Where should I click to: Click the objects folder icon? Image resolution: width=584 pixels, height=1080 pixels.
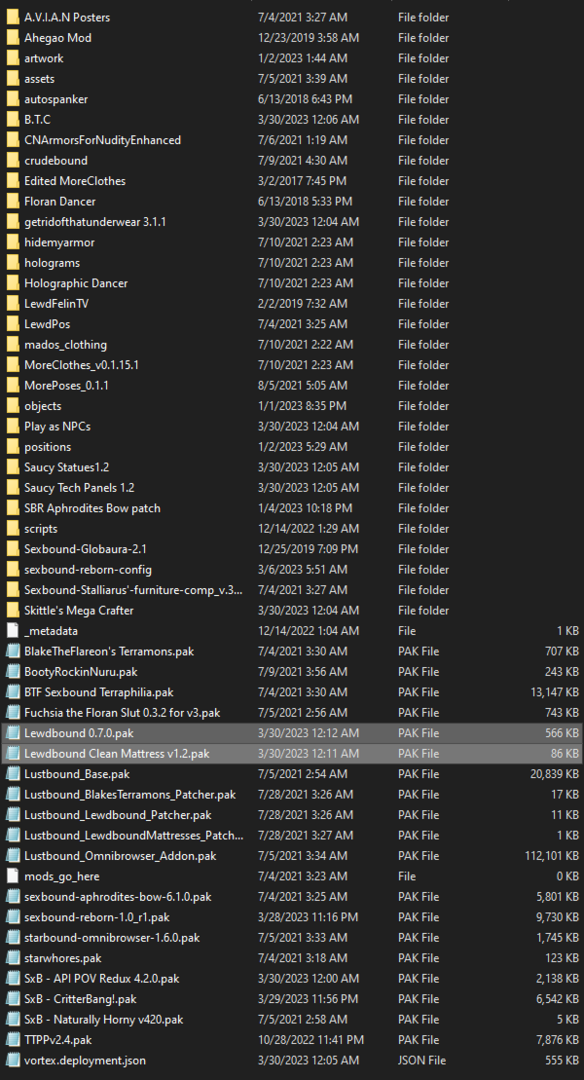click(x=12, y=406)
